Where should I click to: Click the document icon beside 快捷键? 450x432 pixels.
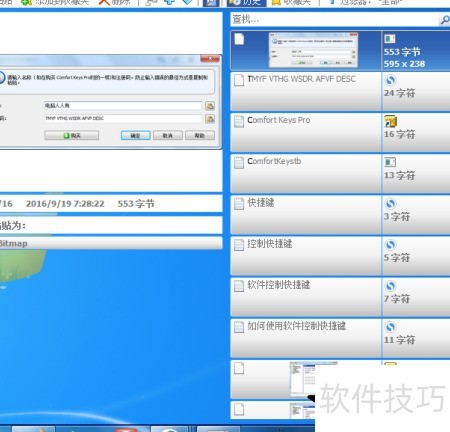click(239, 204)
